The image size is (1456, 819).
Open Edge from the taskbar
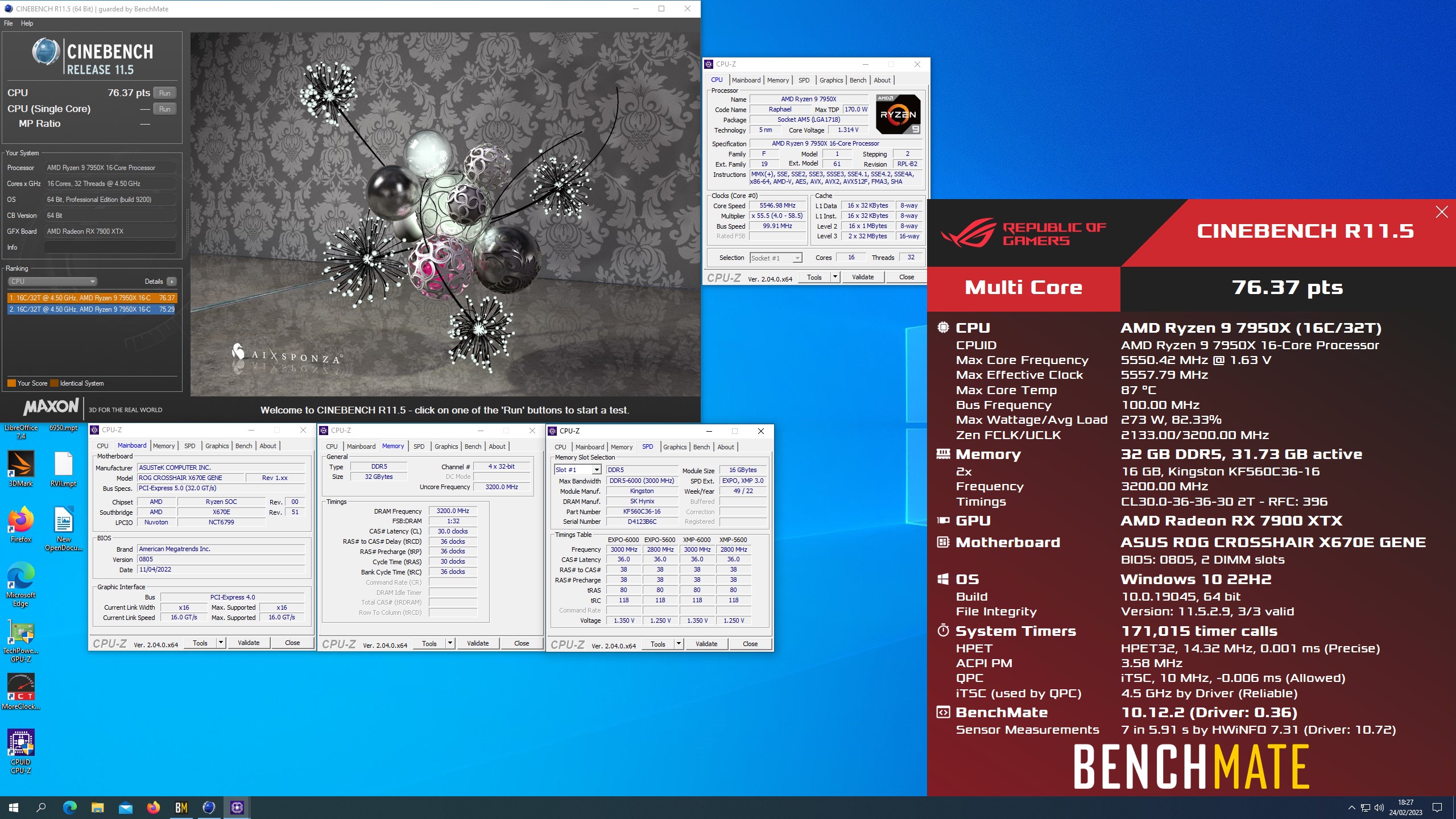(x=69, y=808)
